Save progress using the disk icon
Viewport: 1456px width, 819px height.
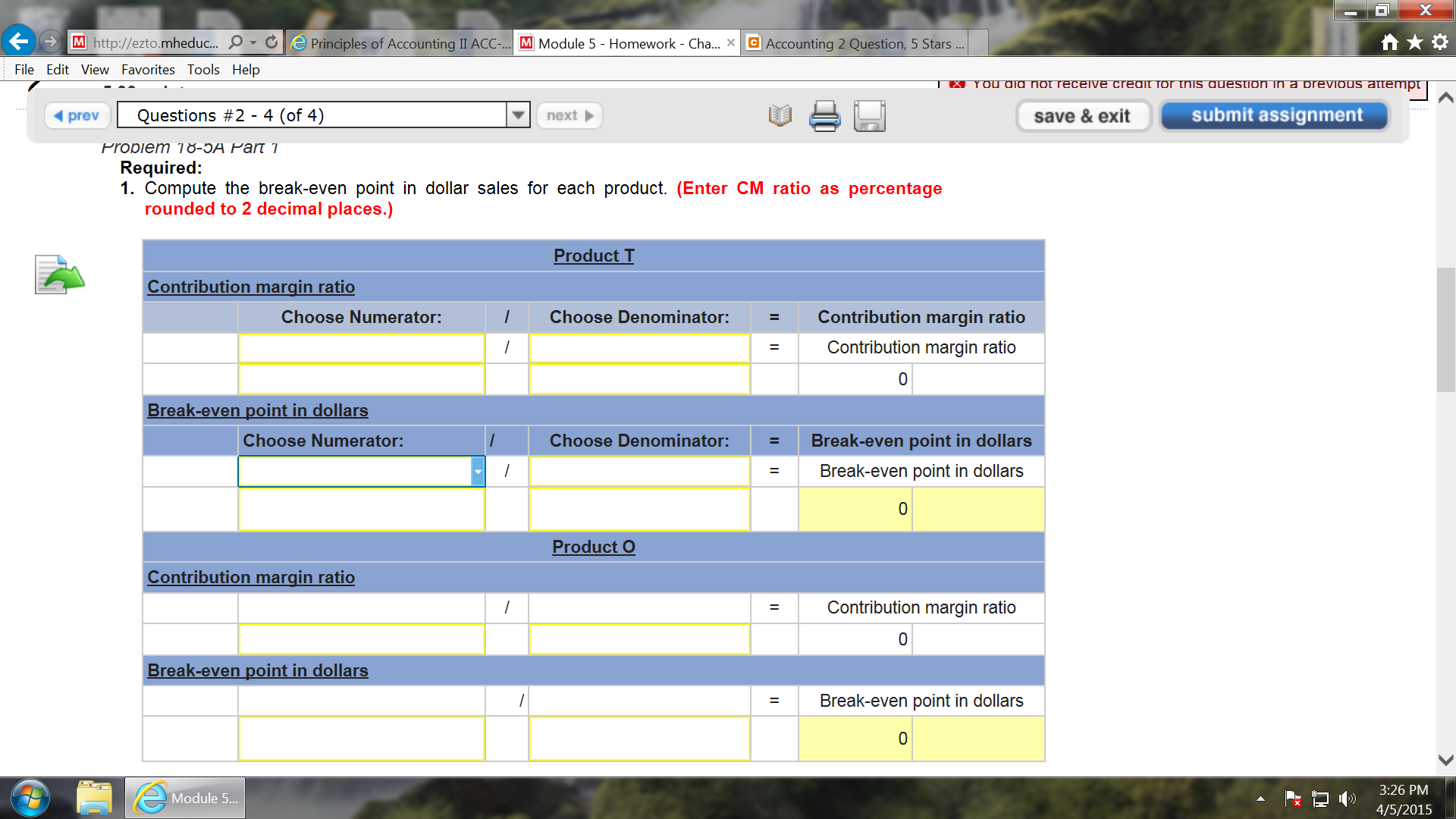[x=870, y=115]
